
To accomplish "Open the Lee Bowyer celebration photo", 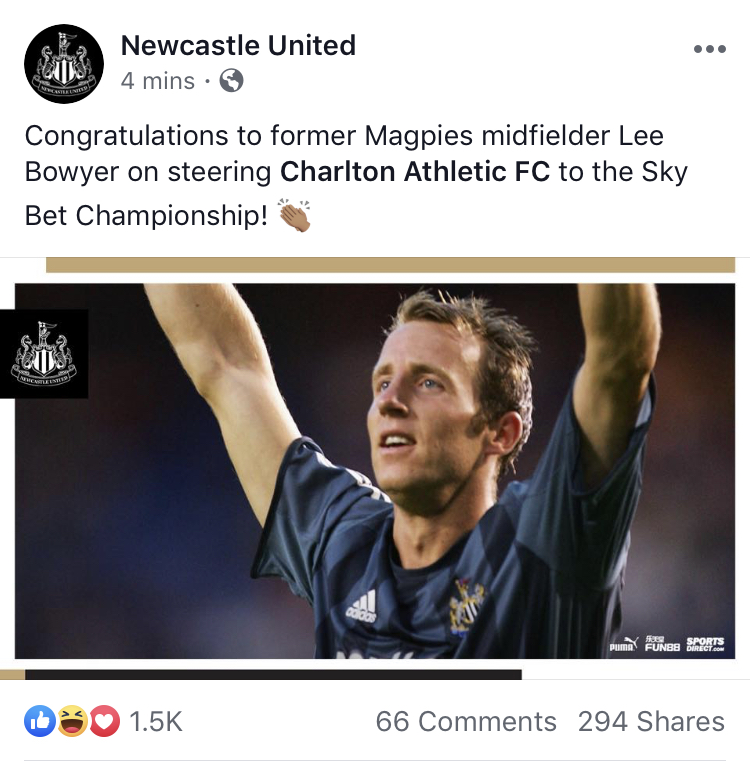I will pyautogui.click(x=375, y=471).
